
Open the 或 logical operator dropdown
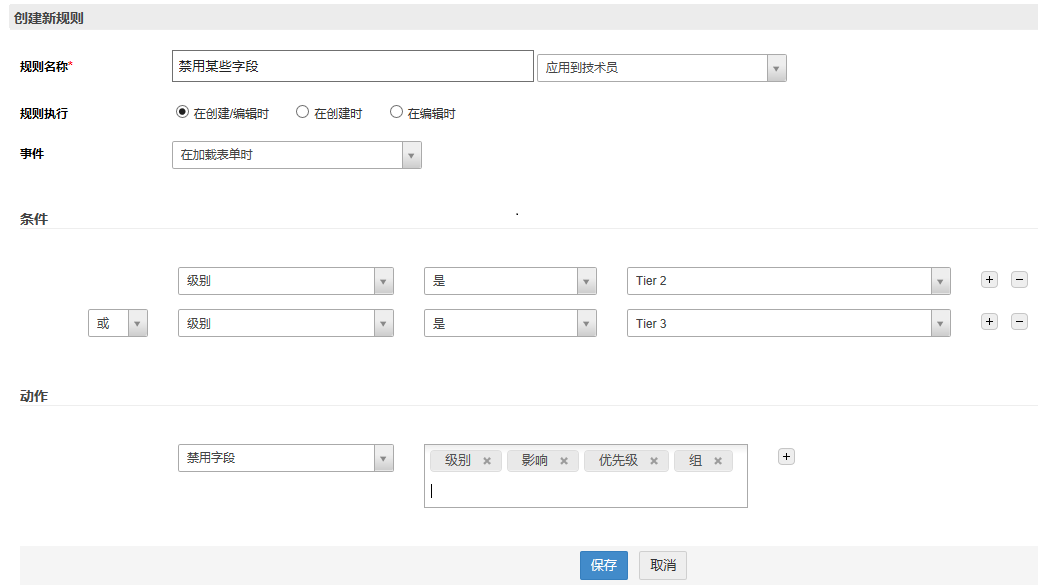click(x=118, y=323)
